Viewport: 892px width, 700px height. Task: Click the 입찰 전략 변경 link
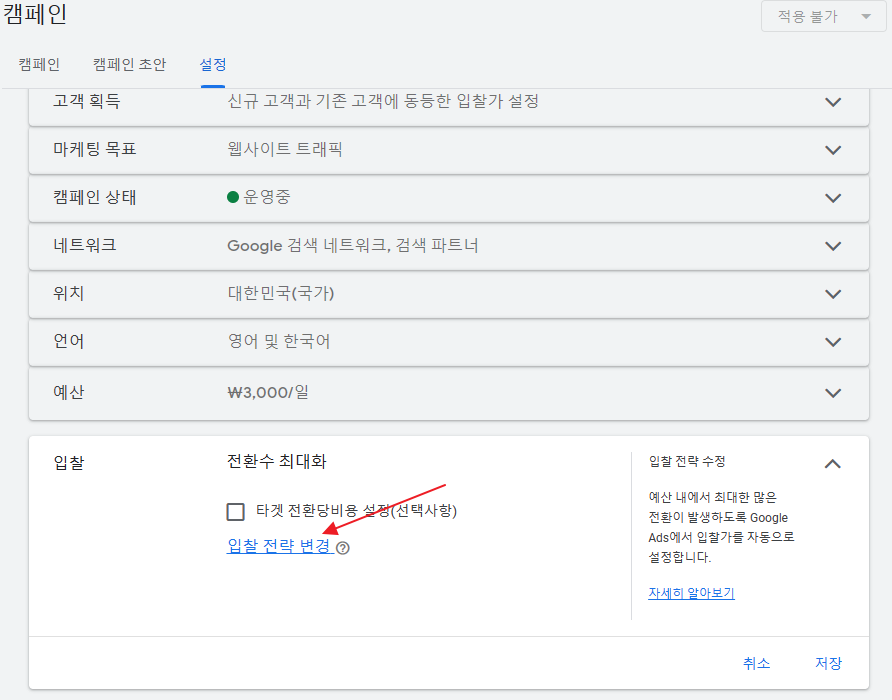click(279, 546)
